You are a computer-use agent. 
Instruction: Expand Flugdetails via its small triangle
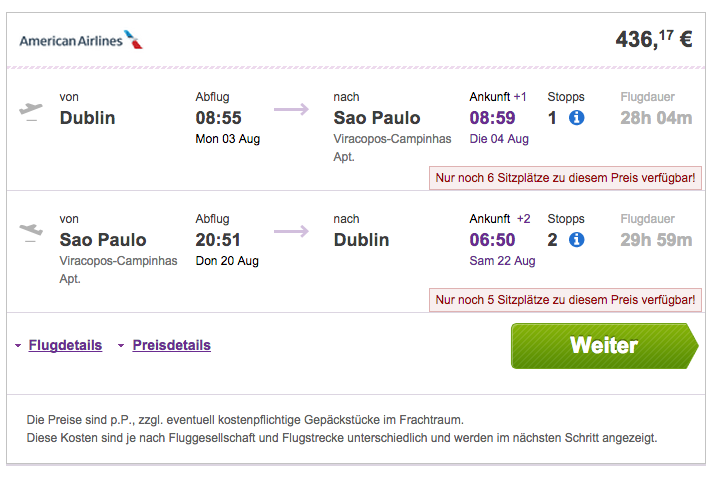coord(18,346)
